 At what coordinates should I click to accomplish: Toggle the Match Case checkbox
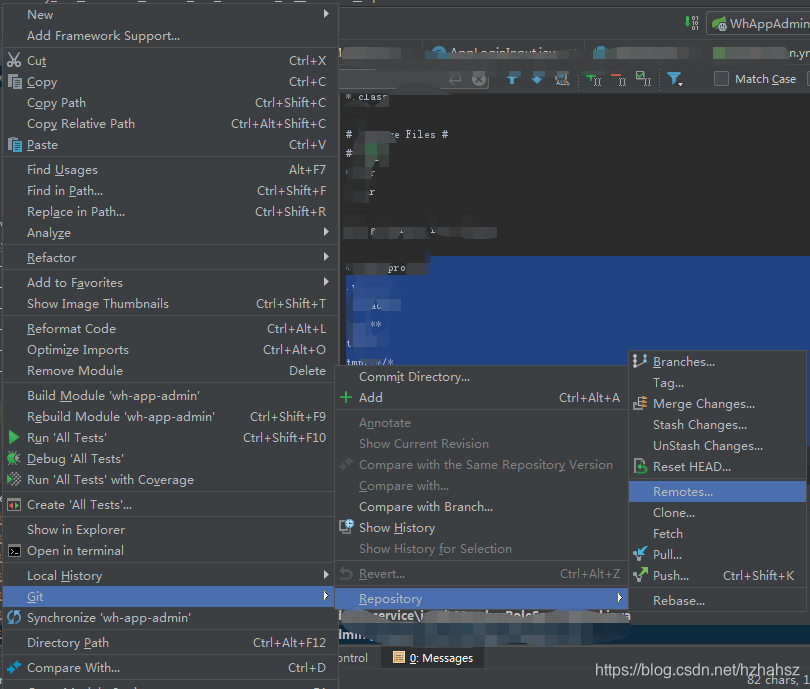click(x=721, y=79)
